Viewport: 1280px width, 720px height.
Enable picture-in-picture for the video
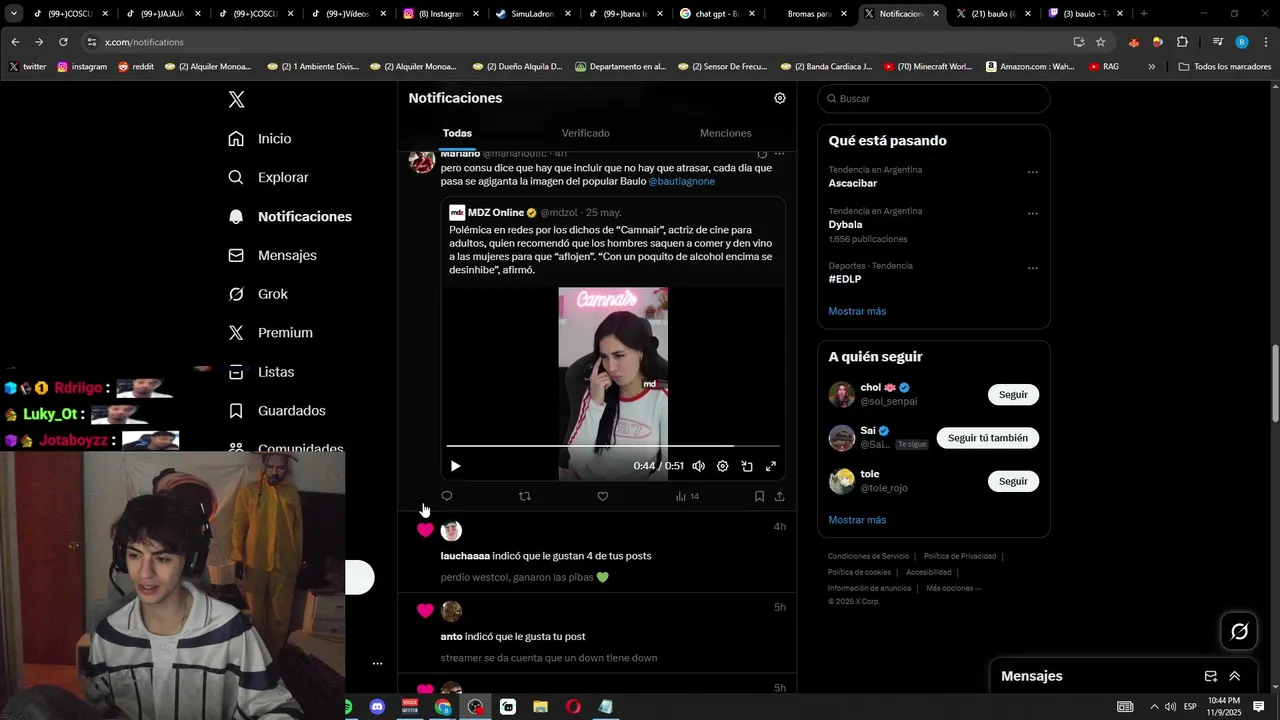(x=747, y=466)
